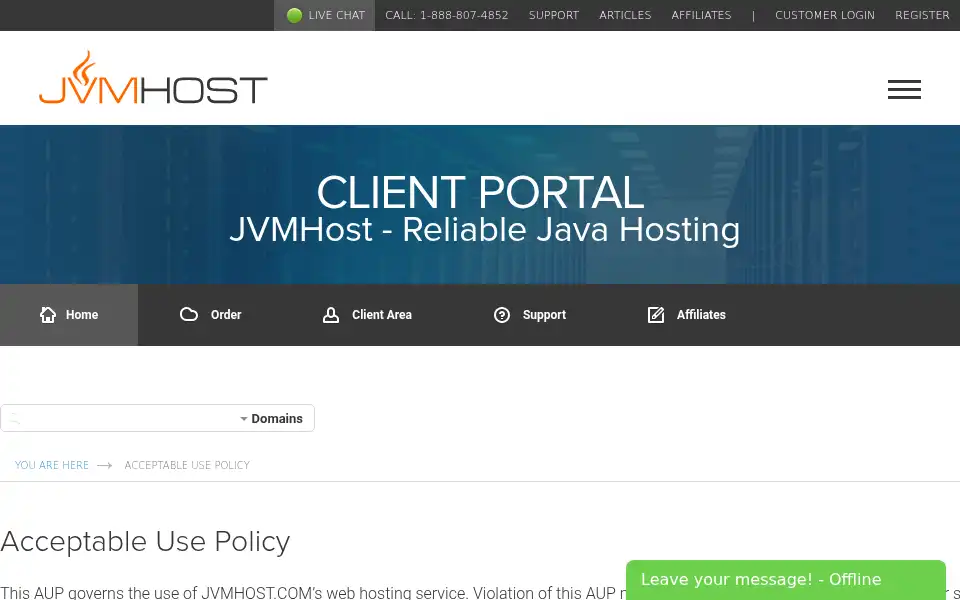Go to CUSTOMER LOGIN

coord(825,15)
